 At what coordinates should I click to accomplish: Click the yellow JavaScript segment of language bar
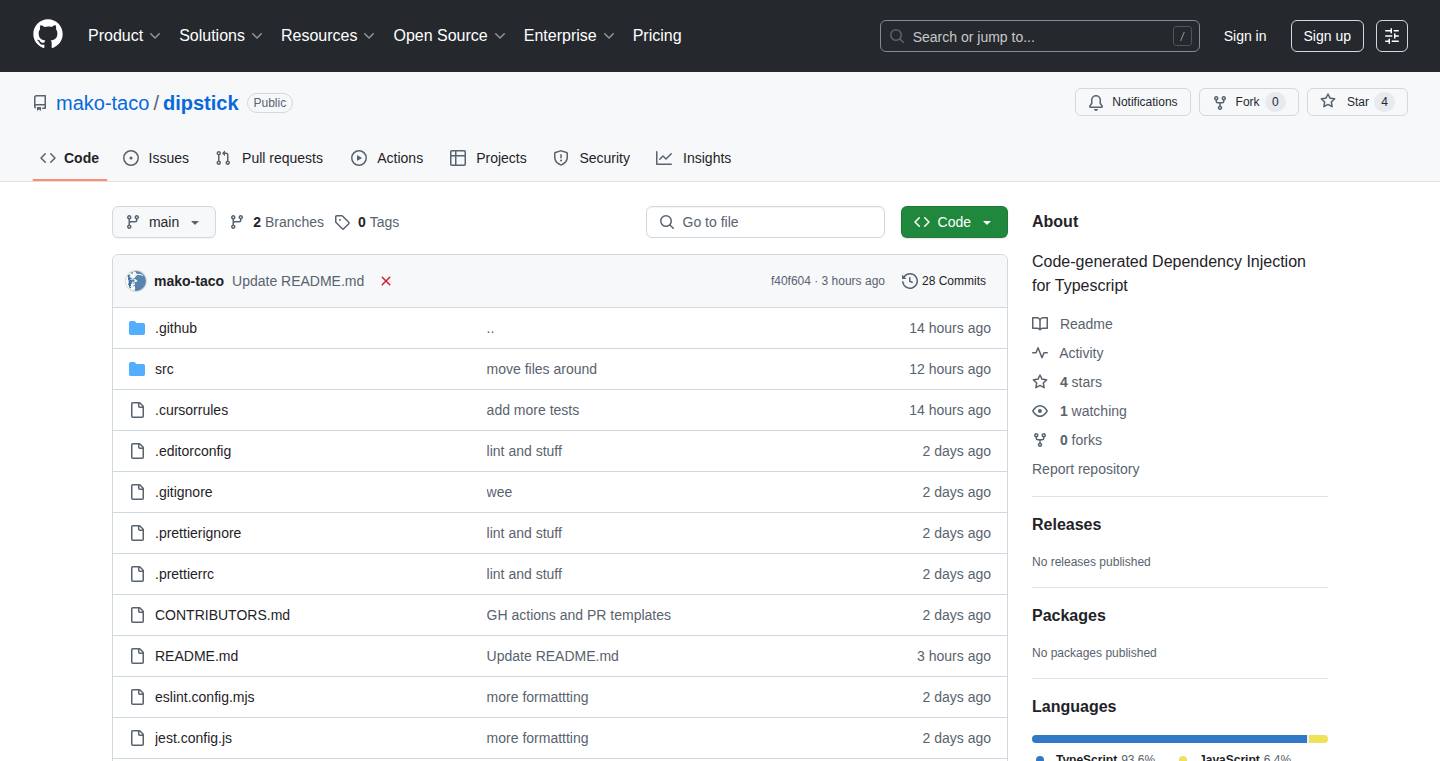coord(1318,739)
